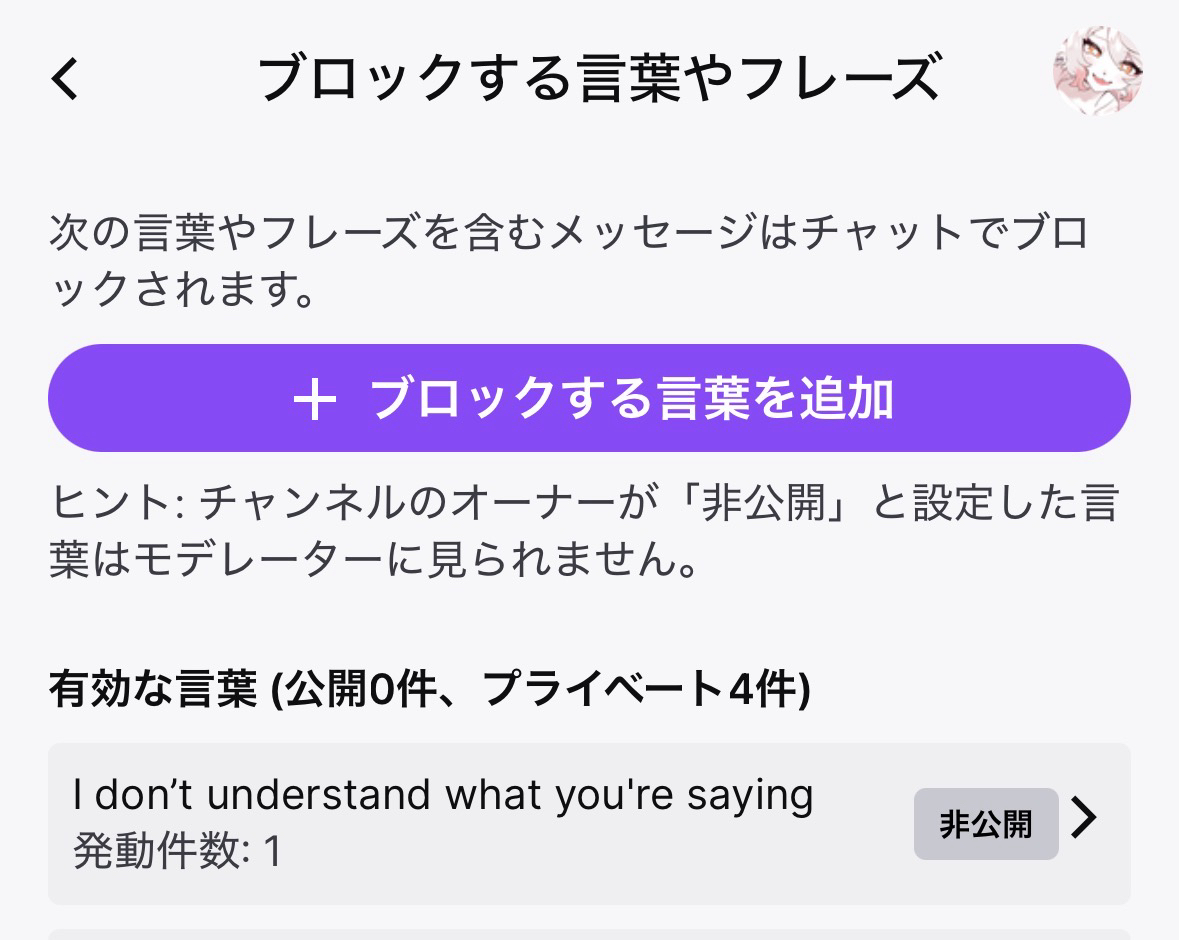Select the プライベート4件 count in the header

coord(638,690)
